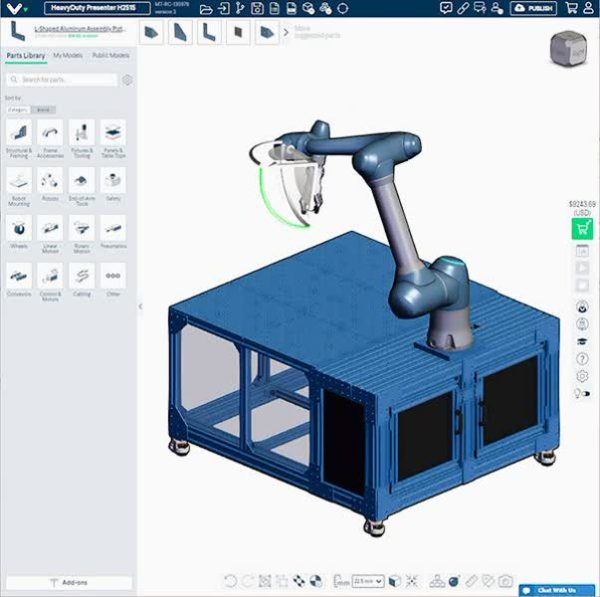This screenshot has width=600, height=597.
Task: Open the Chat With Us widget
Action: point(557,590)
